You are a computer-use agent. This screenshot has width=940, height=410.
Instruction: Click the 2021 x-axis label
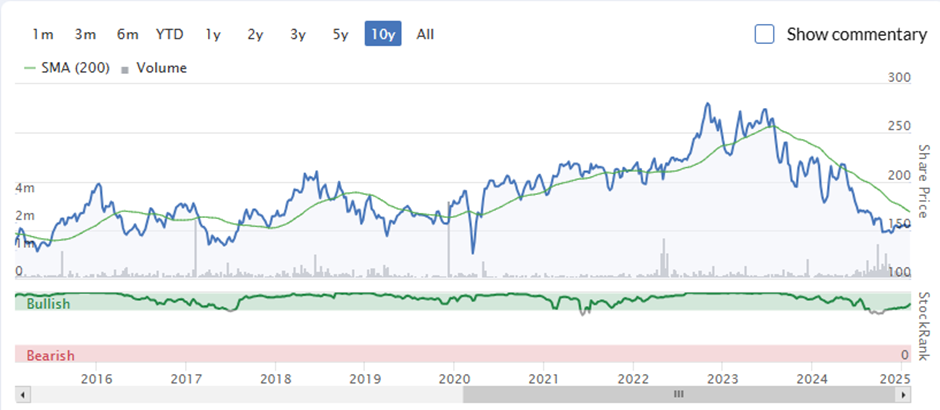544,378
